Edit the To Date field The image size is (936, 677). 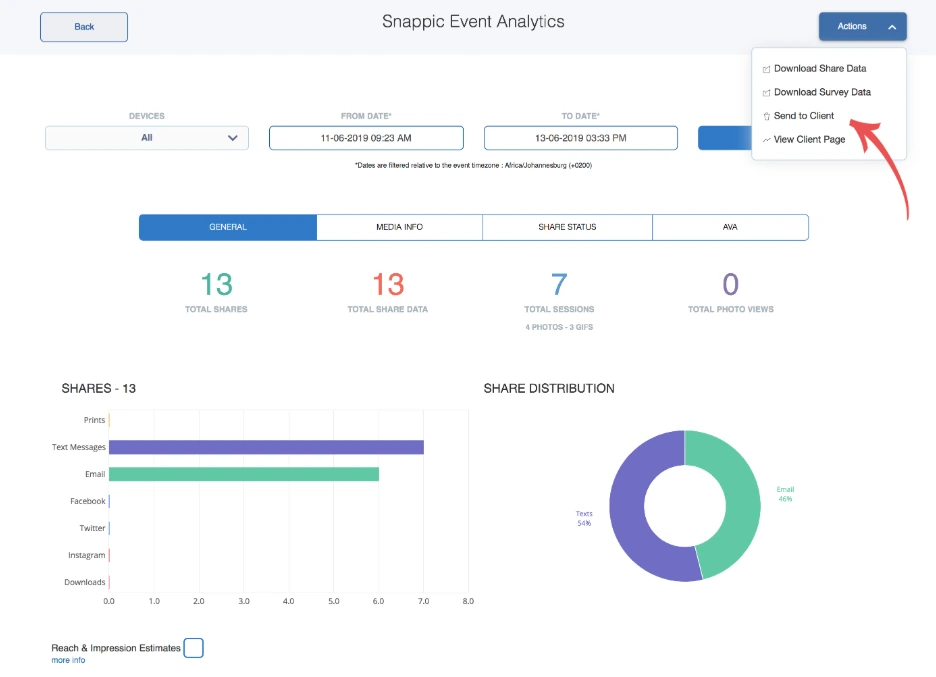pyautogui.click(x=581, y=138)
